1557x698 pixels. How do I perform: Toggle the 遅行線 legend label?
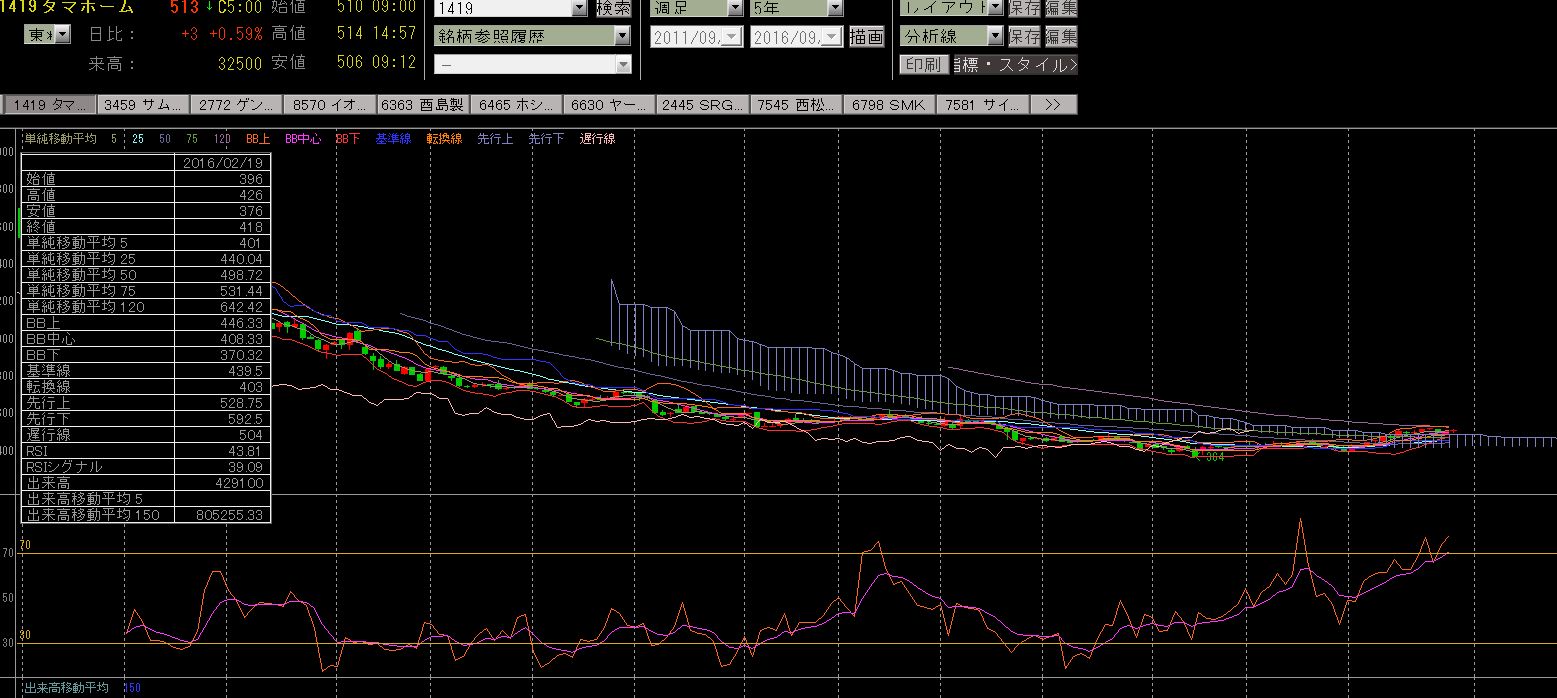(x=597, y=139)
